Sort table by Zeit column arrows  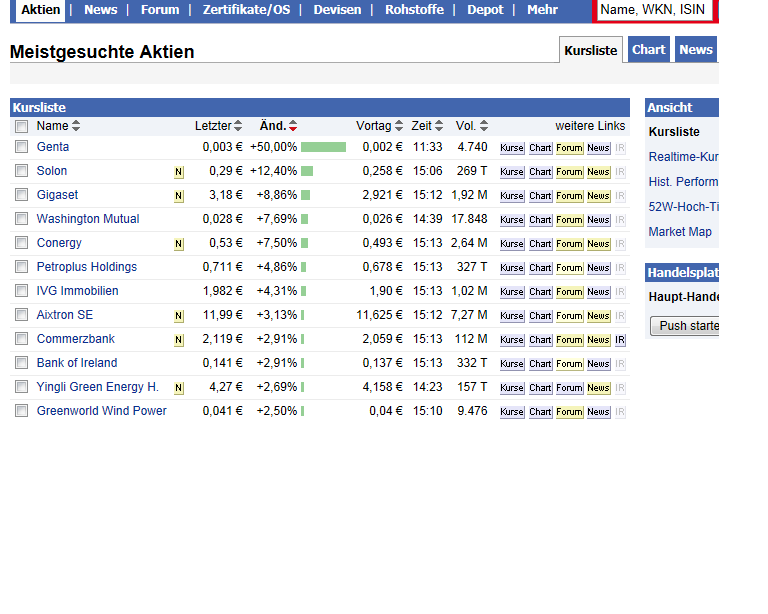439,126
